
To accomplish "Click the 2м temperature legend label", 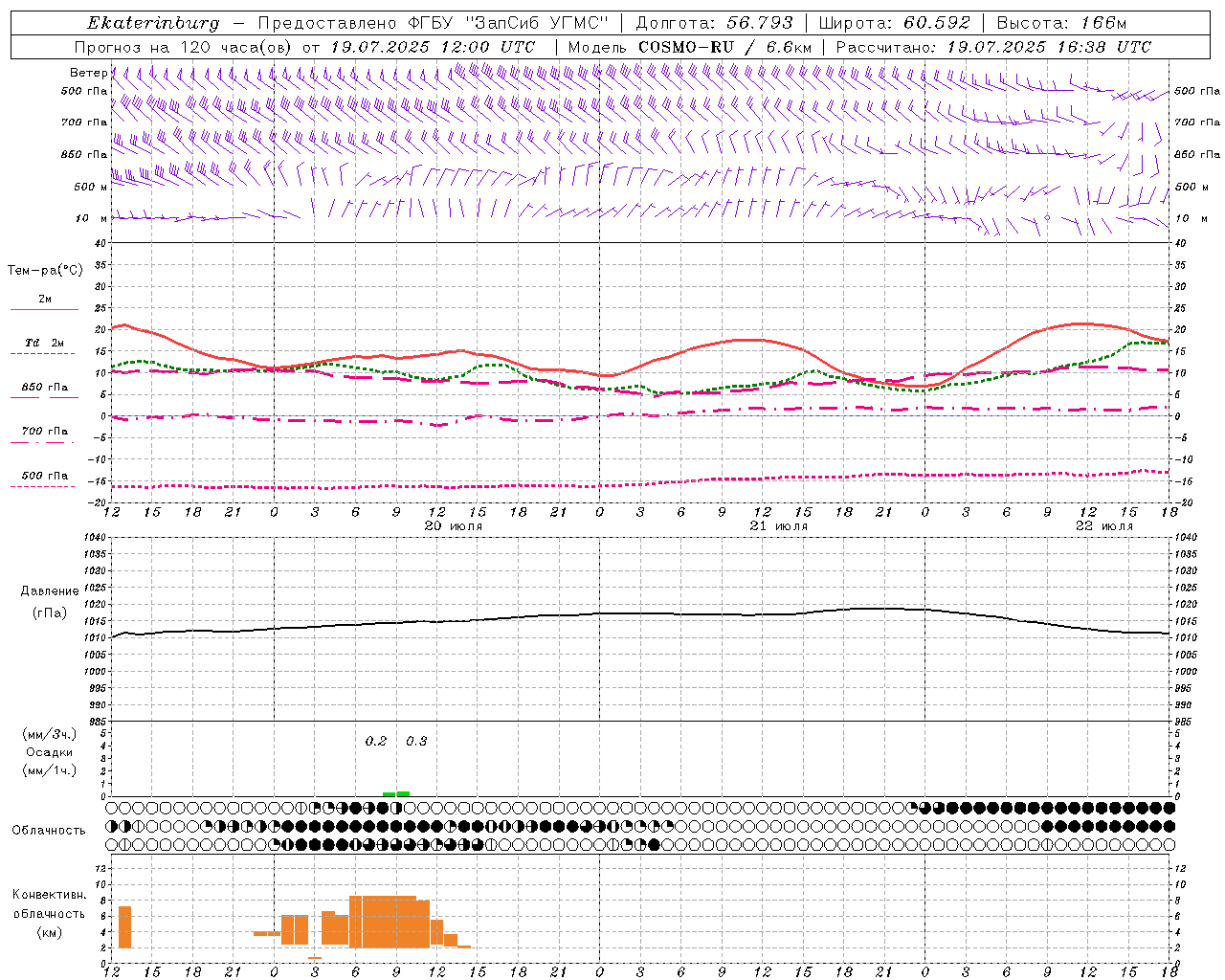I will 45,300.
